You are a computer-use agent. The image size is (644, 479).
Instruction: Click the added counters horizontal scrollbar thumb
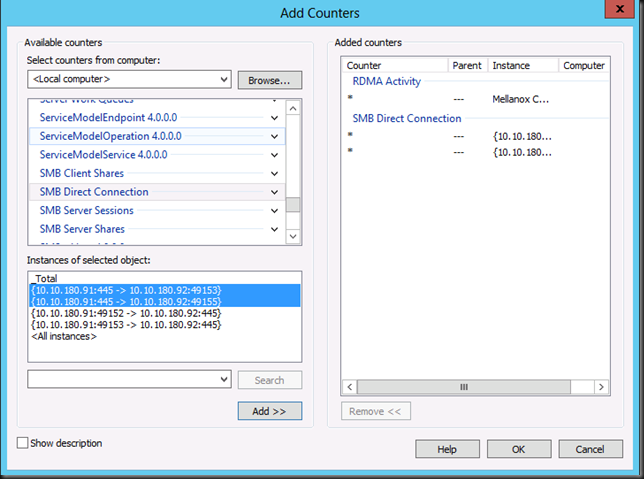[x=464, y=387]
